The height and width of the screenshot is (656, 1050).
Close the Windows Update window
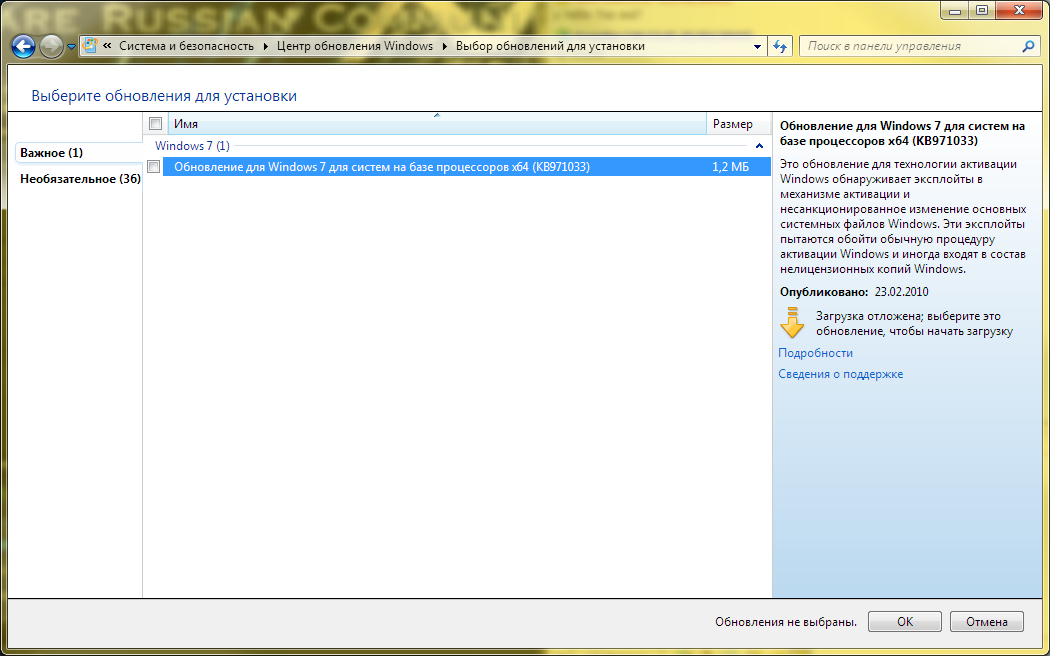(x=1019, y=10)
